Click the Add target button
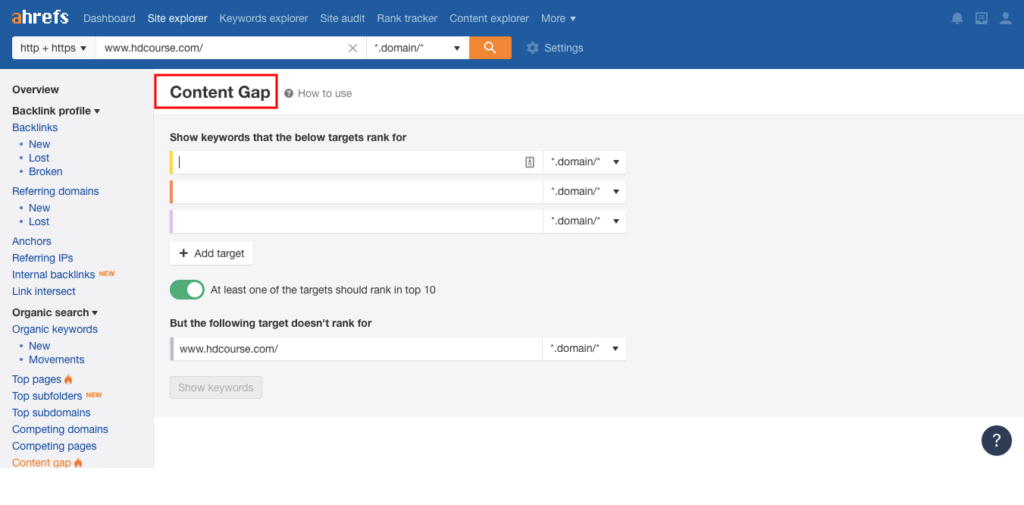Image resolution: width=1024 pixels, height=505 pixels. [212, 253]
